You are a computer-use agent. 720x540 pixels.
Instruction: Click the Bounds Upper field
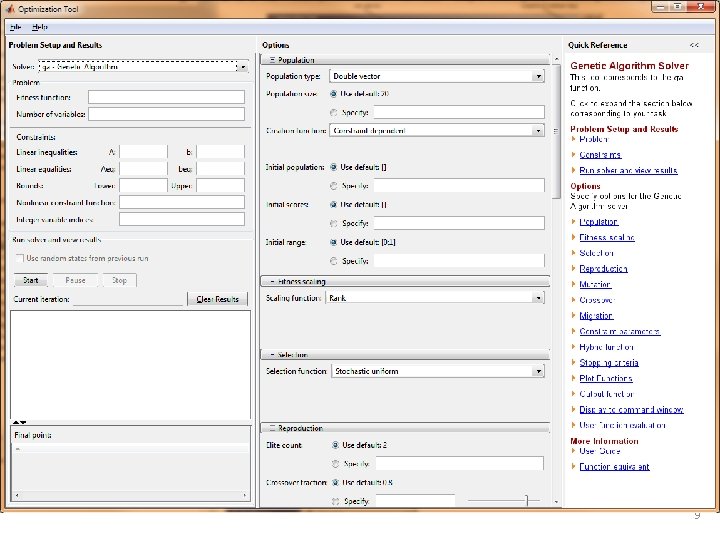(220, 186)
